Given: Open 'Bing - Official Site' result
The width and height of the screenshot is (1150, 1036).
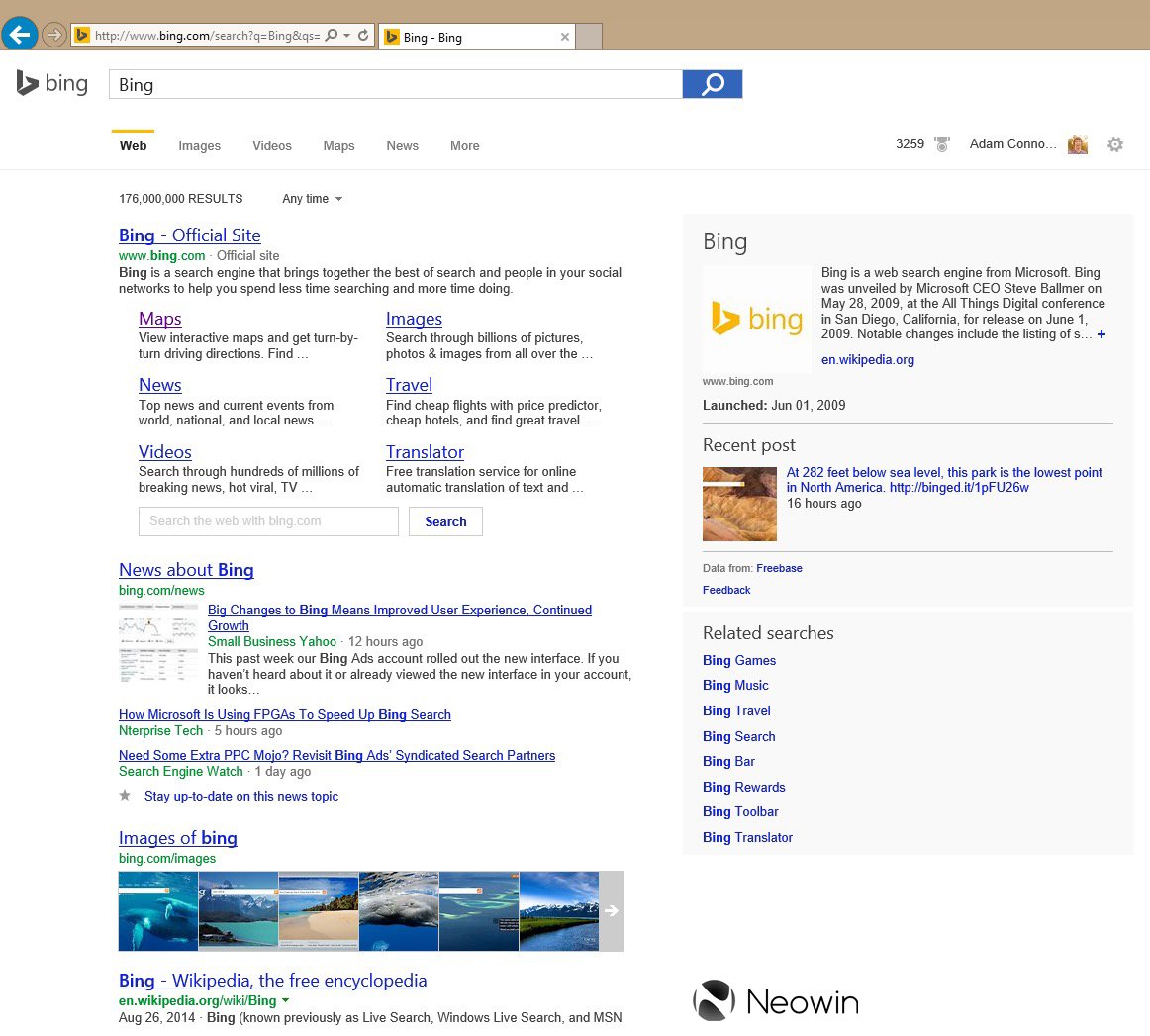Looking at the screenshot, I should coord(189,235).
